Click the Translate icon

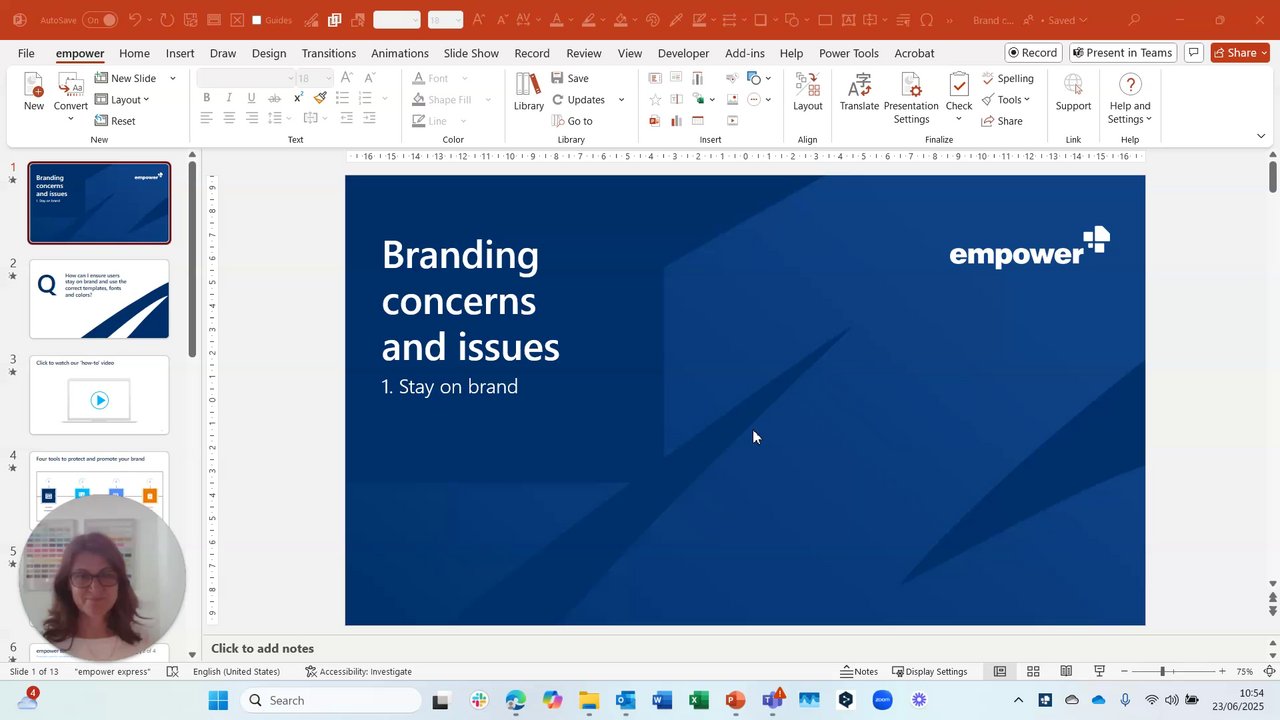click(859, 92)
